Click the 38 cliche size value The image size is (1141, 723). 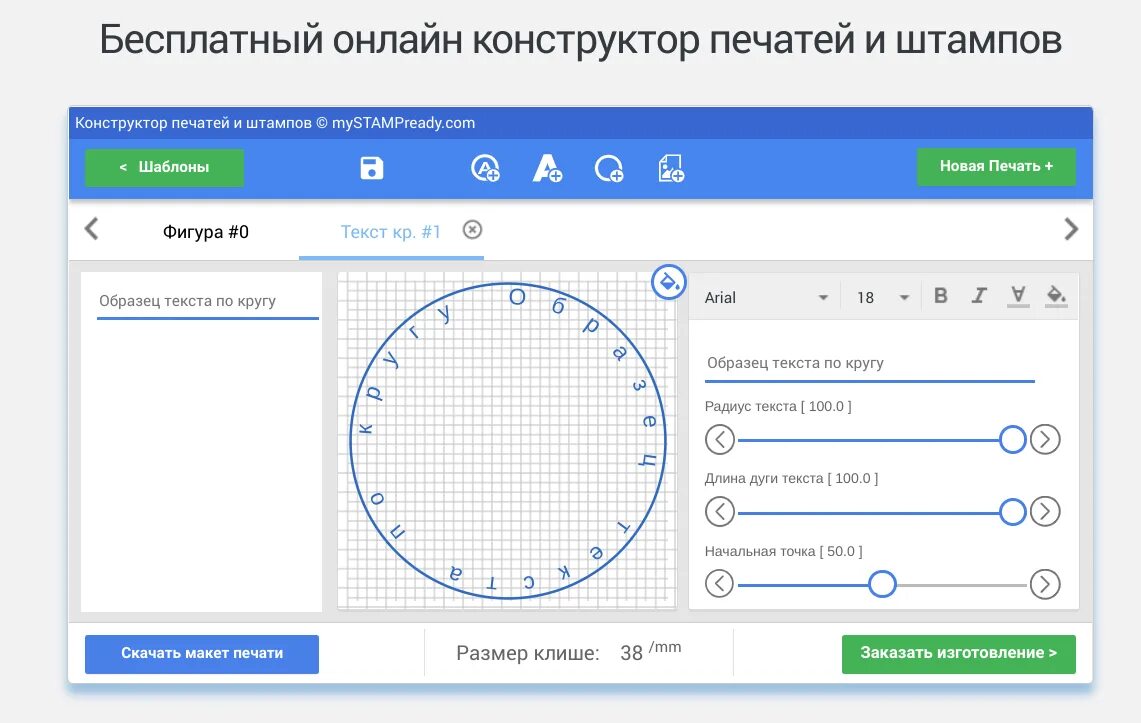point(631,653)
